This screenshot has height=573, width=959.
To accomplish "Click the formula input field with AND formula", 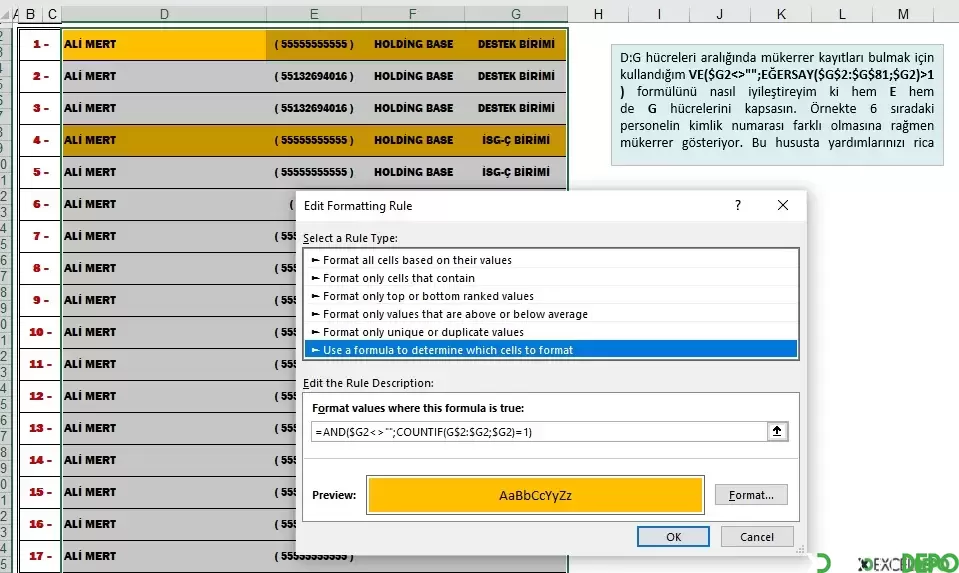I will click(539, 432).
